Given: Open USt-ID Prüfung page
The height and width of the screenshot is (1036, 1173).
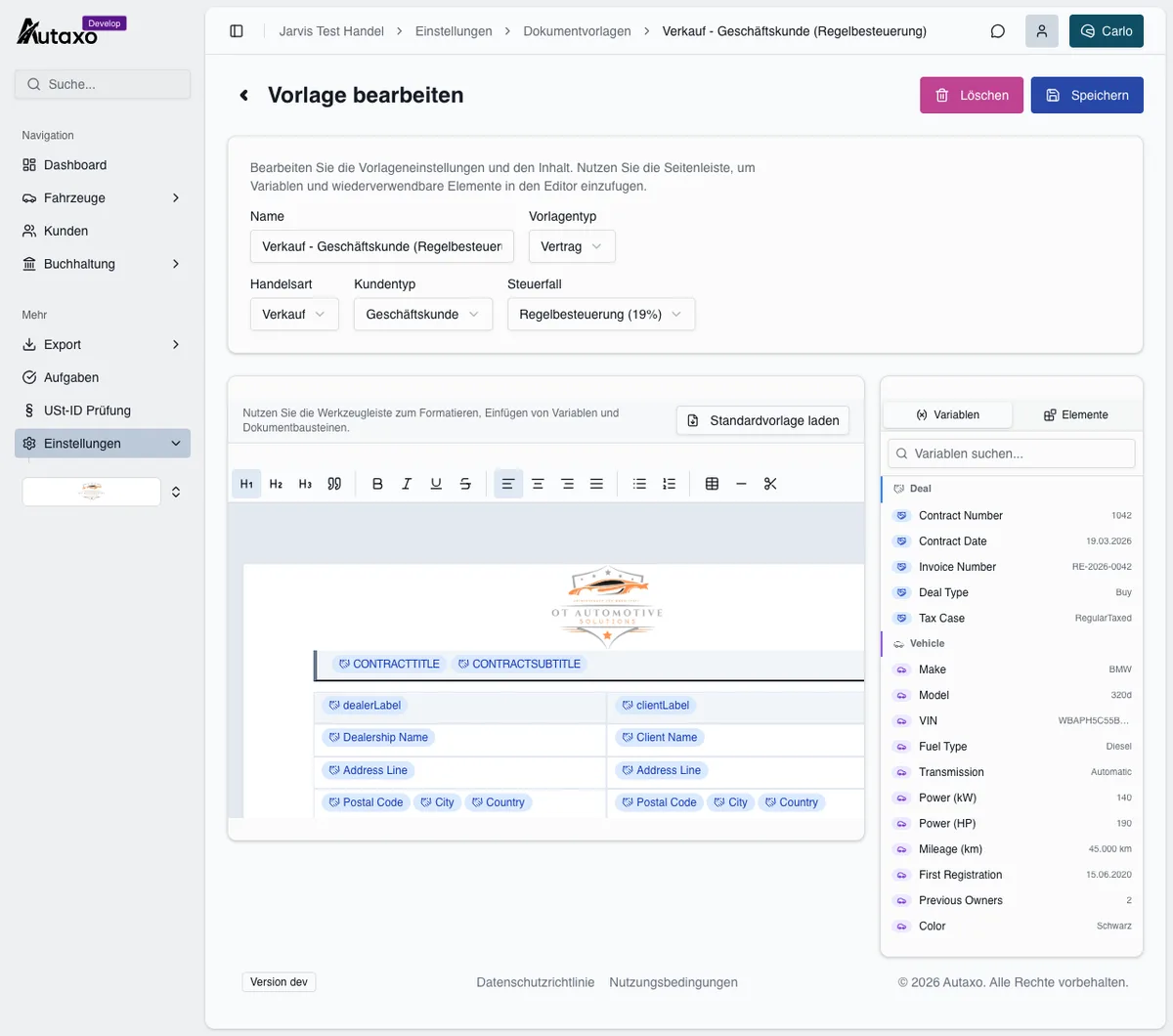Looking at the screenshot, I should (x=103, y=410).
